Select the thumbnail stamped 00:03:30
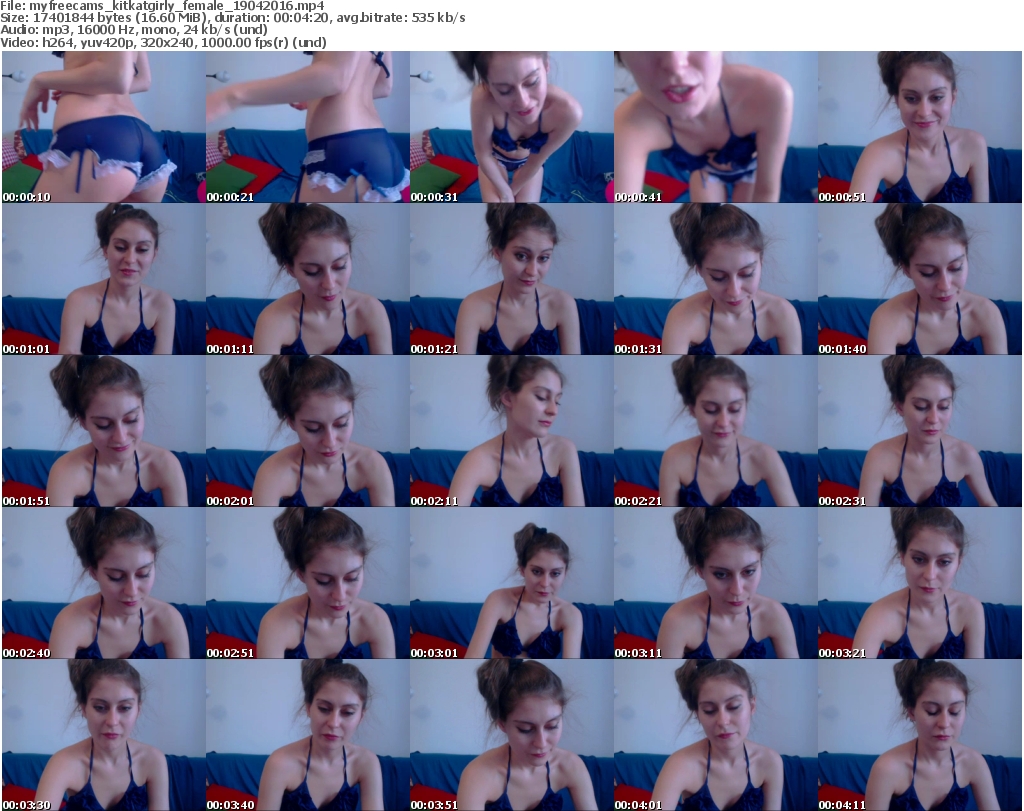 point(104,735)
